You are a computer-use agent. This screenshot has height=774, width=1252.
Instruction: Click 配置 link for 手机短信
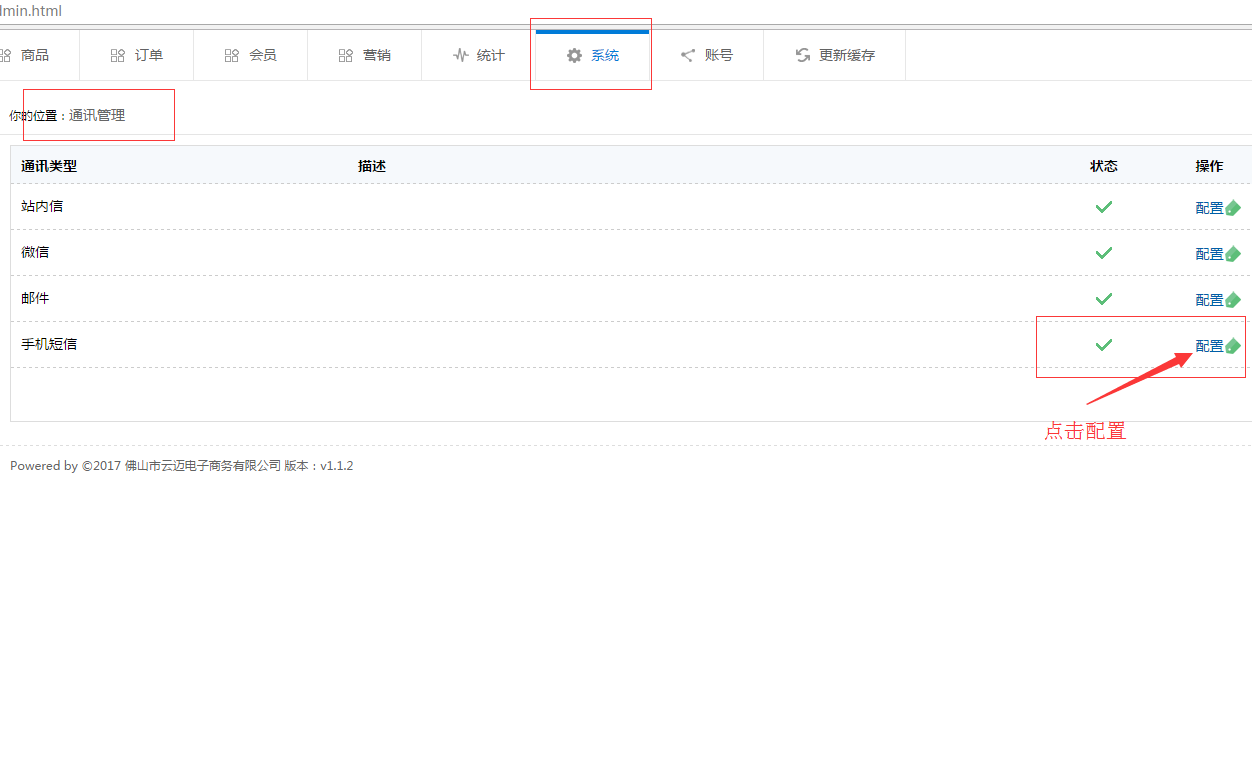1209,346
